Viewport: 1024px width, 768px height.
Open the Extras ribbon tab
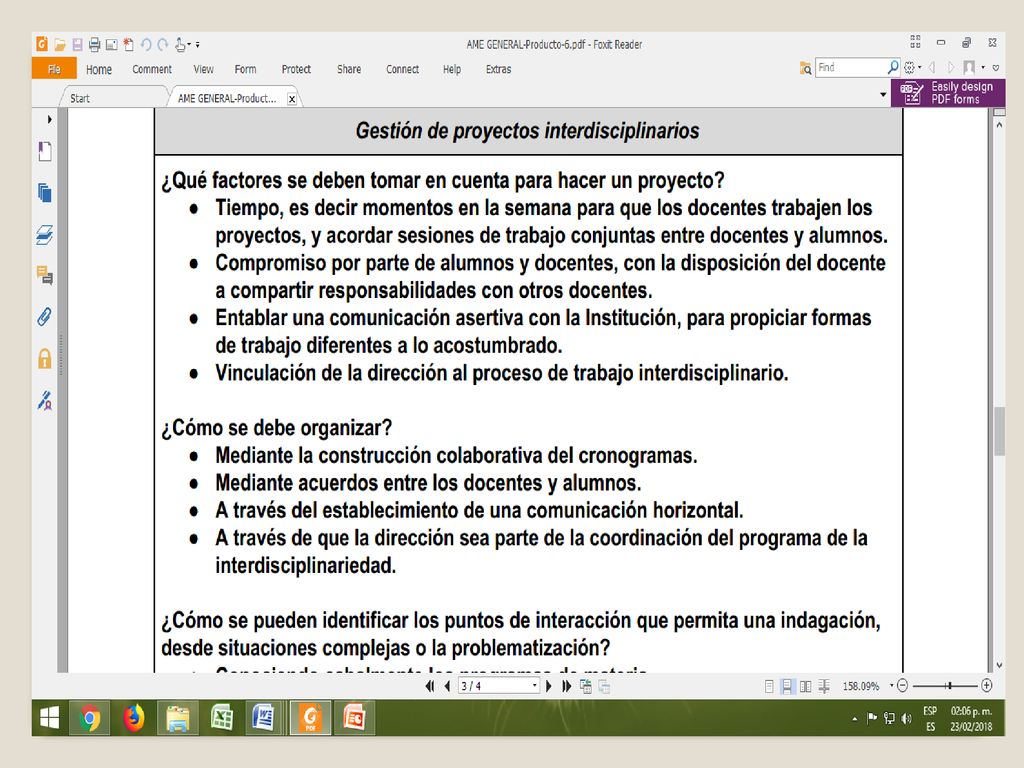click(498, 69)
